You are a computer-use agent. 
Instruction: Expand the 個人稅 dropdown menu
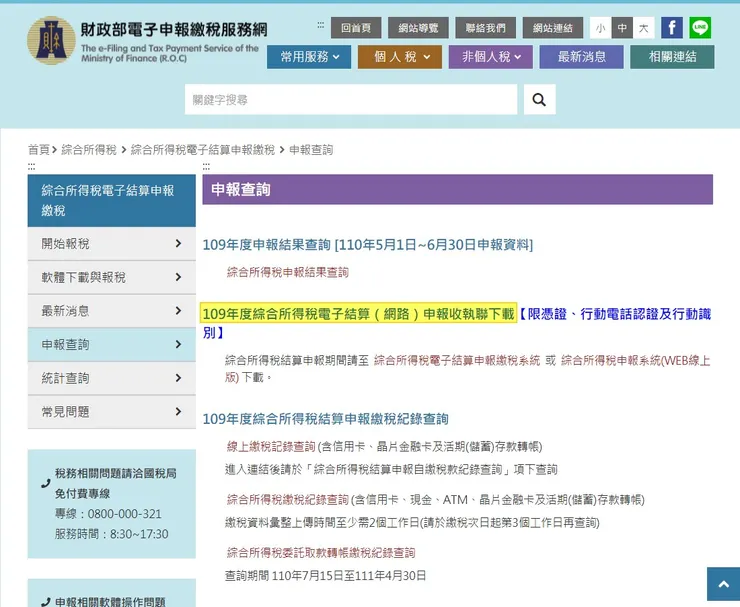[x=400, y=57]
